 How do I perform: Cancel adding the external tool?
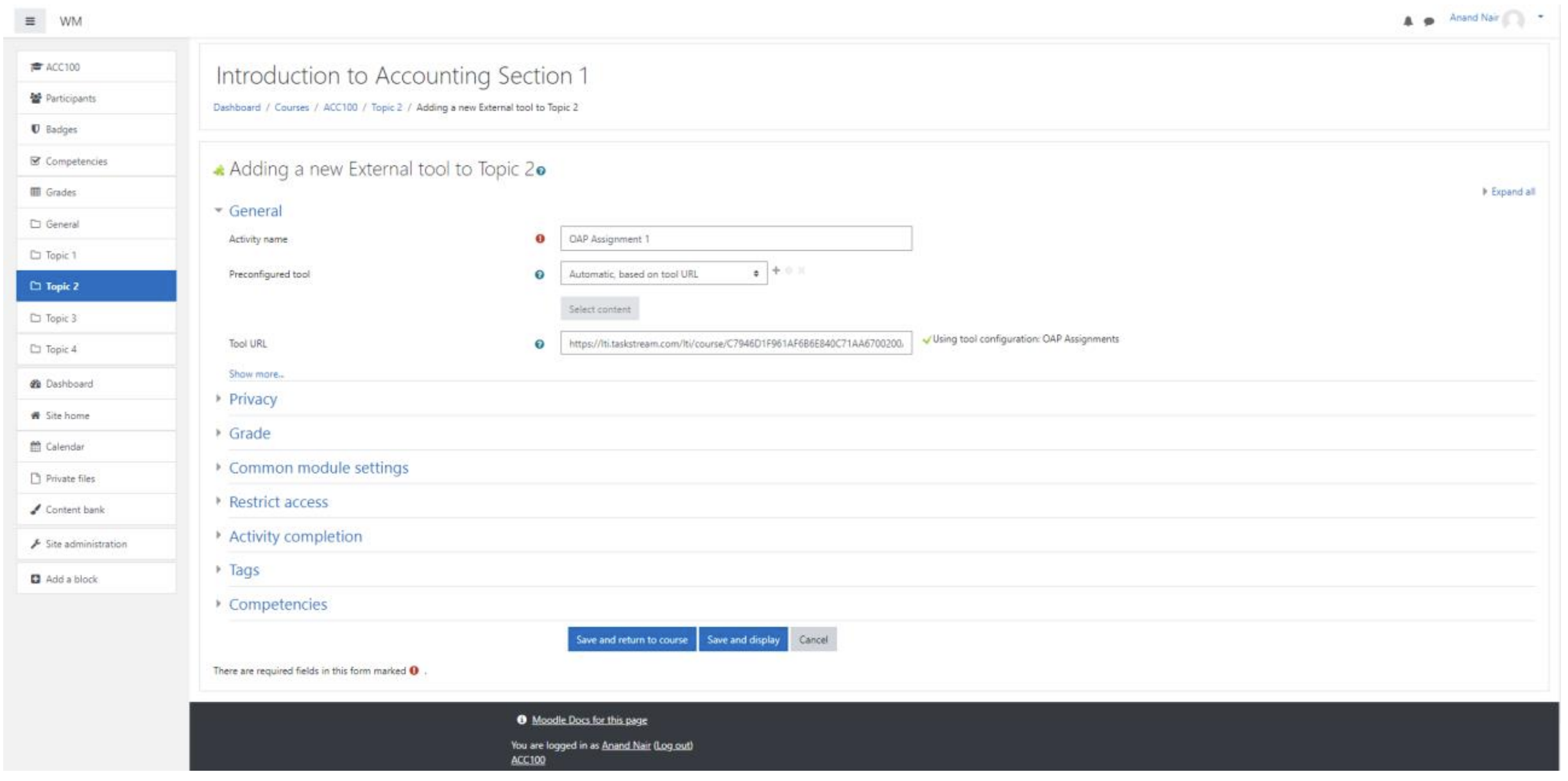[813, 639]
